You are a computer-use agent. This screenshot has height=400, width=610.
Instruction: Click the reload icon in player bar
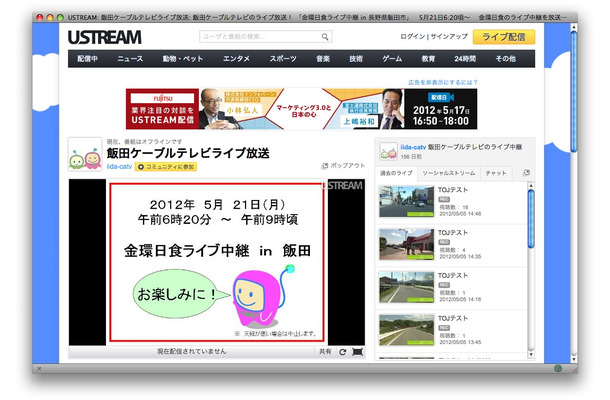[342, 352]
